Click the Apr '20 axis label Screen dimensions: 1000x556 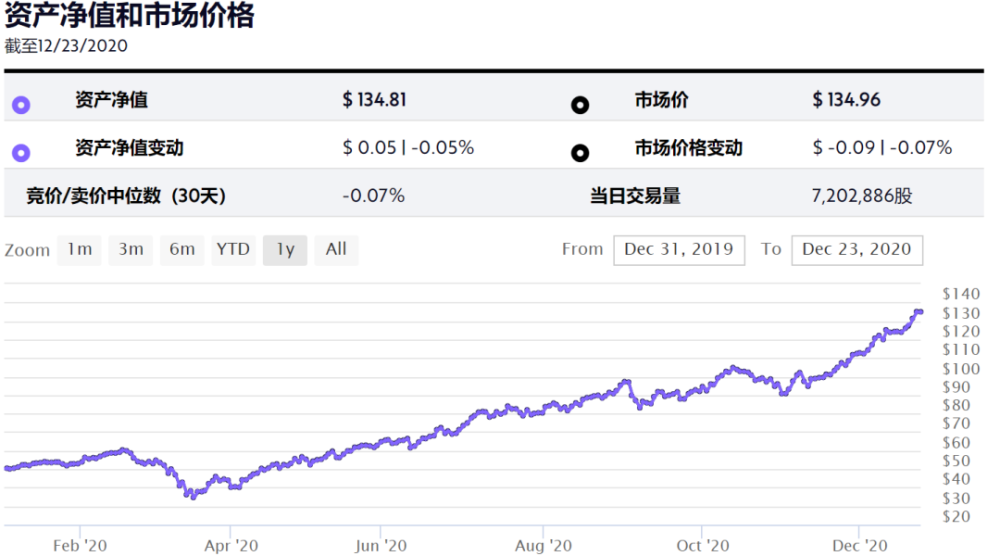pyautogui.click(x=231, y=546)
